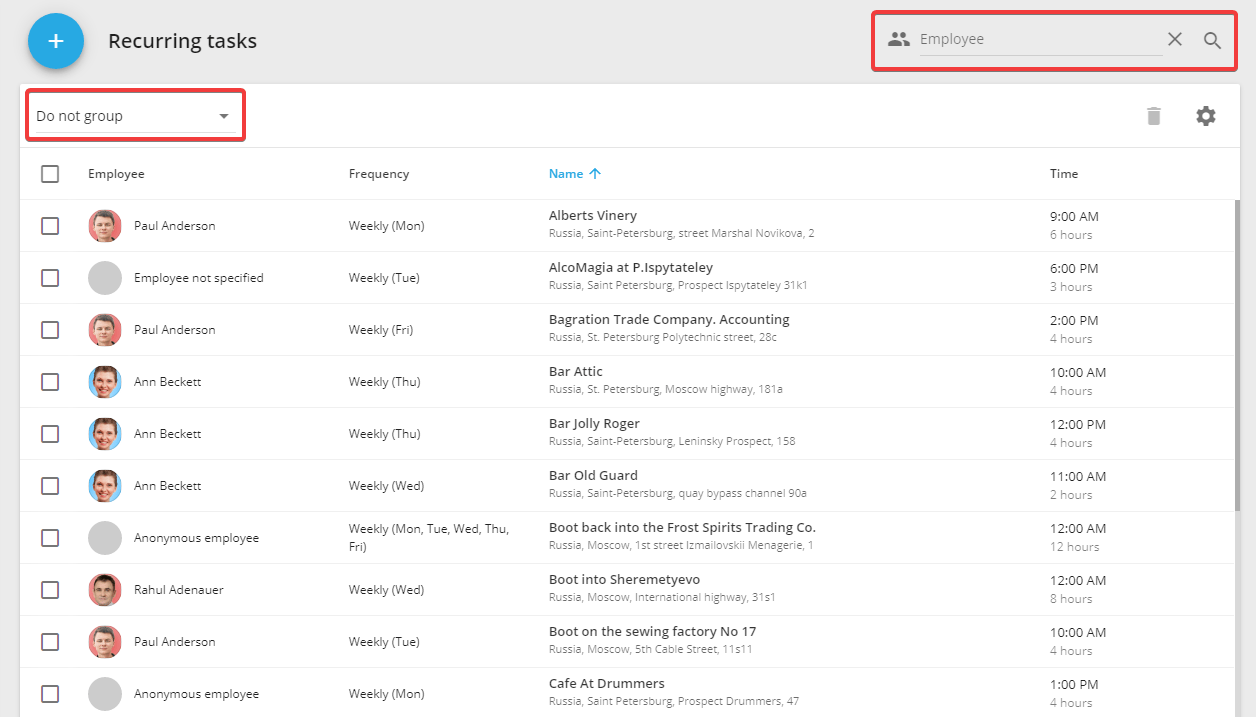
Task: Click the people icon beside Employee field
Action: [x=899, y=39]
